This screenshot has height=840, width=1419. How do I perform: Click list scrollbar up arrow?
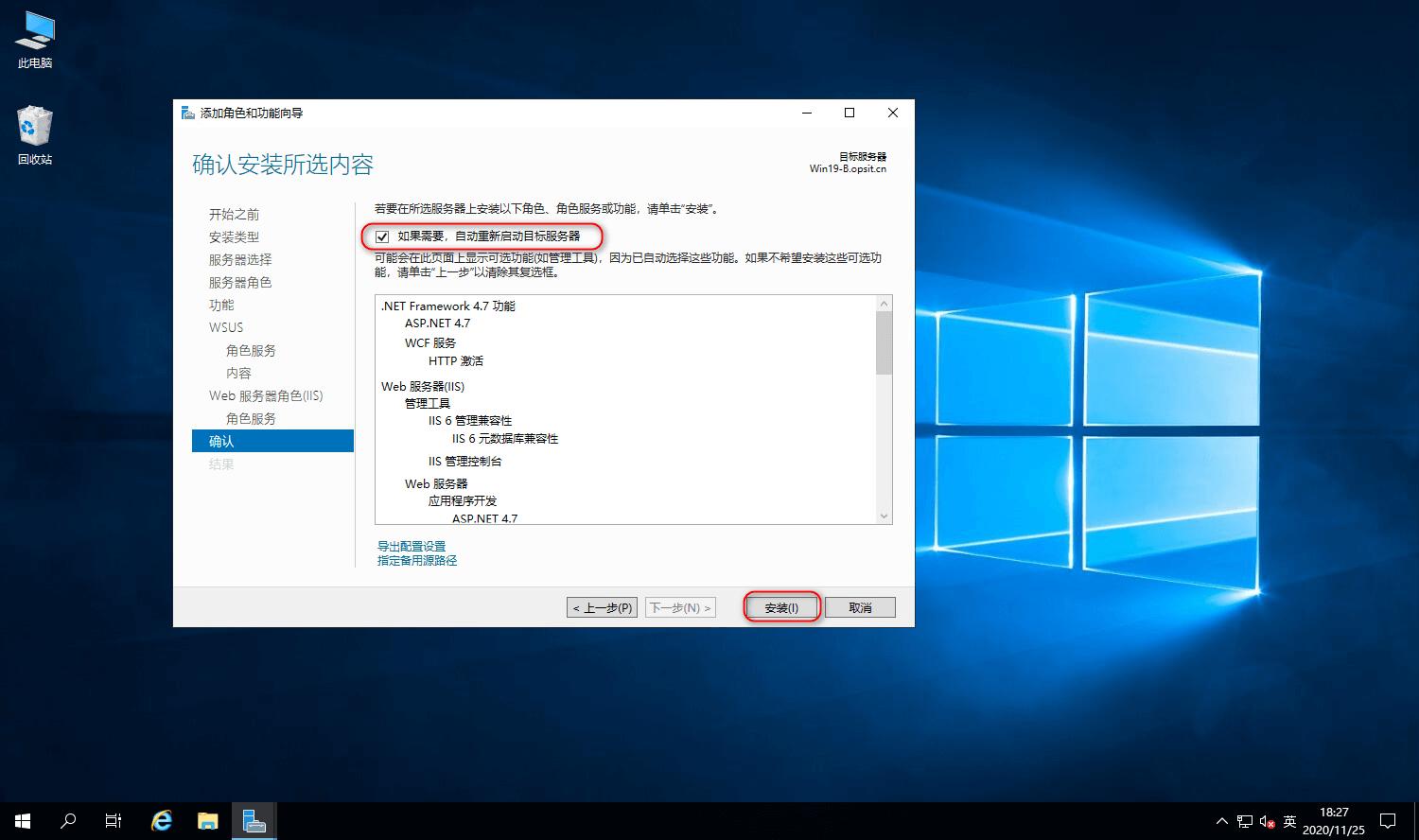[x=885, y=304]
